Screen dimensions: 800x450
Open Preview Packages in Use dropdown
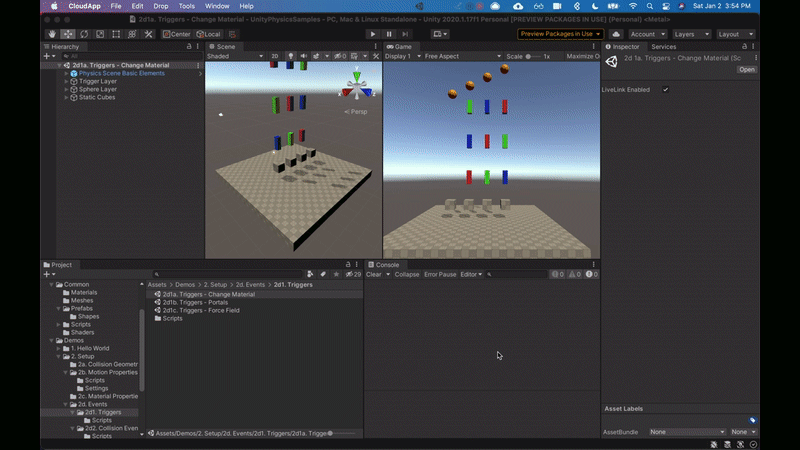[x=560, y=34]
